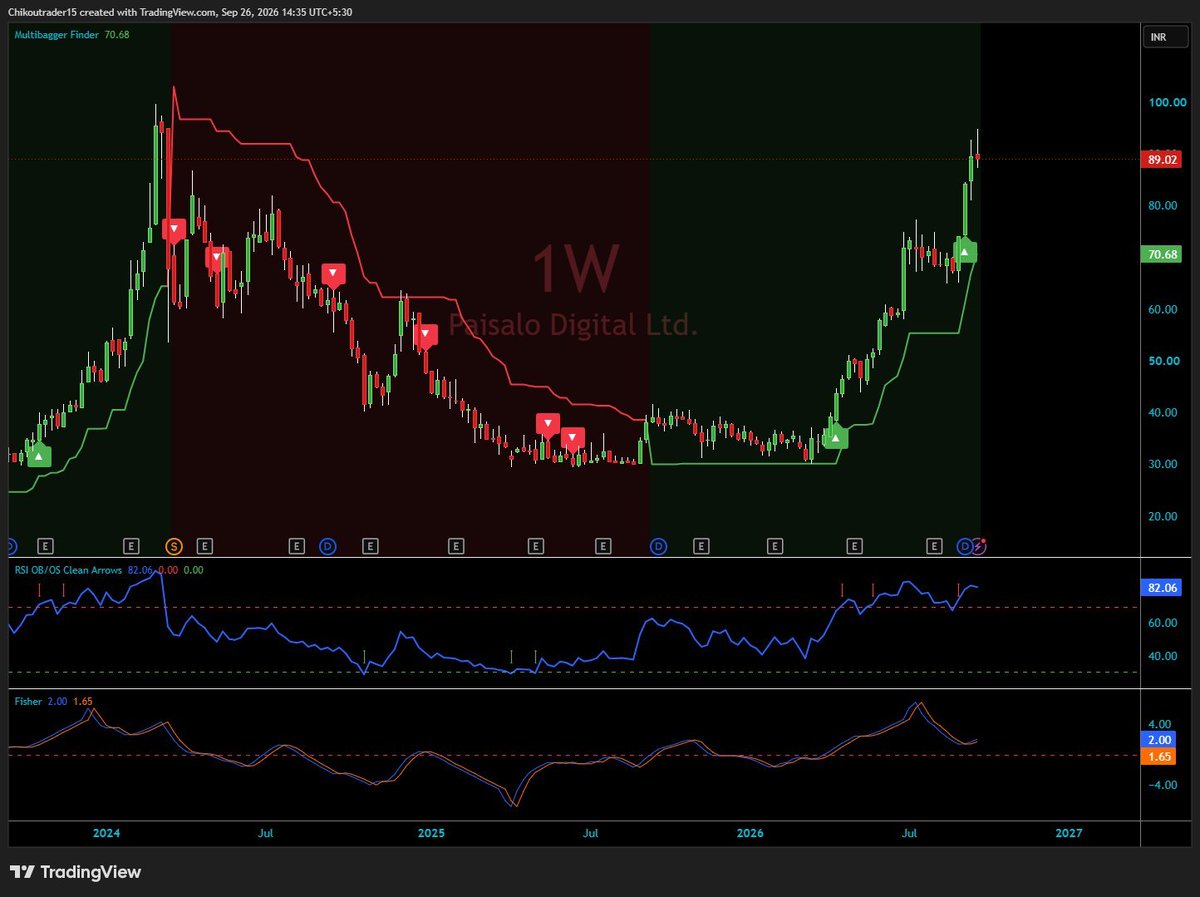
Task: Click the -4.00 Fisher axis value
Action: pyautogui.click(x=1163, y=785)
